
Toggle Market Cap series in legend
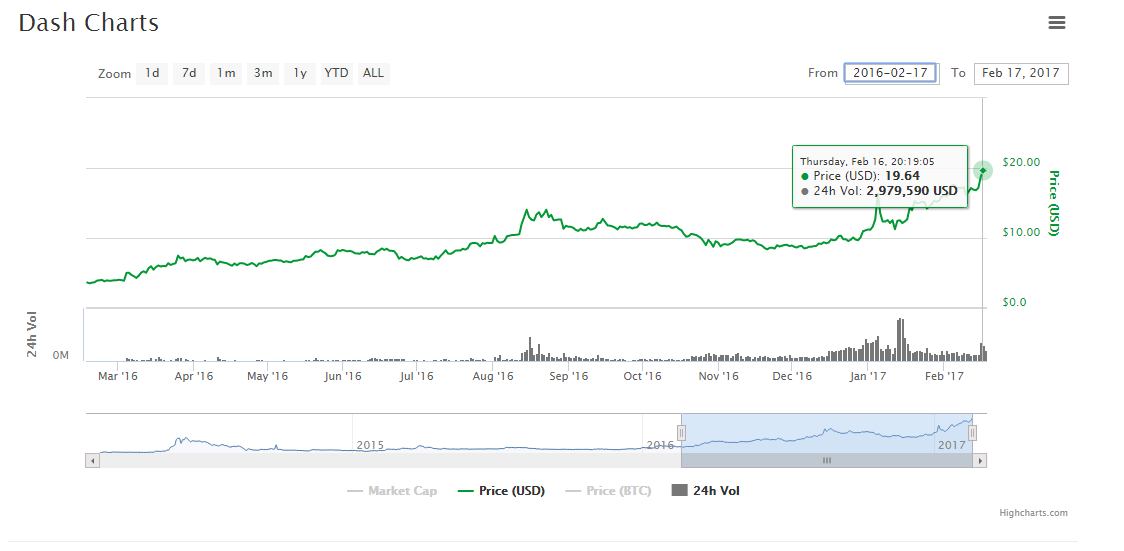(391, 491)
